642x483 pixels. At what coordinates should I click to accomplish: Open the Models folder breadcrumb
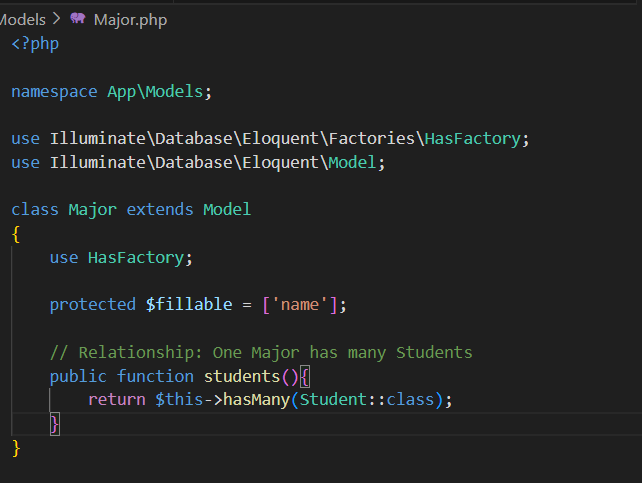click(22, 19)
